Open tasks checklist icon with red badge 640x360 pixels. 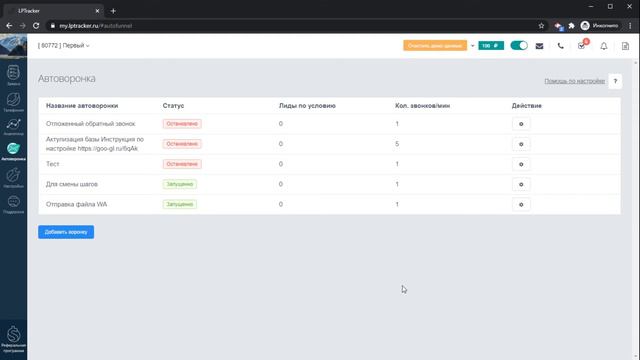point(582,45)
